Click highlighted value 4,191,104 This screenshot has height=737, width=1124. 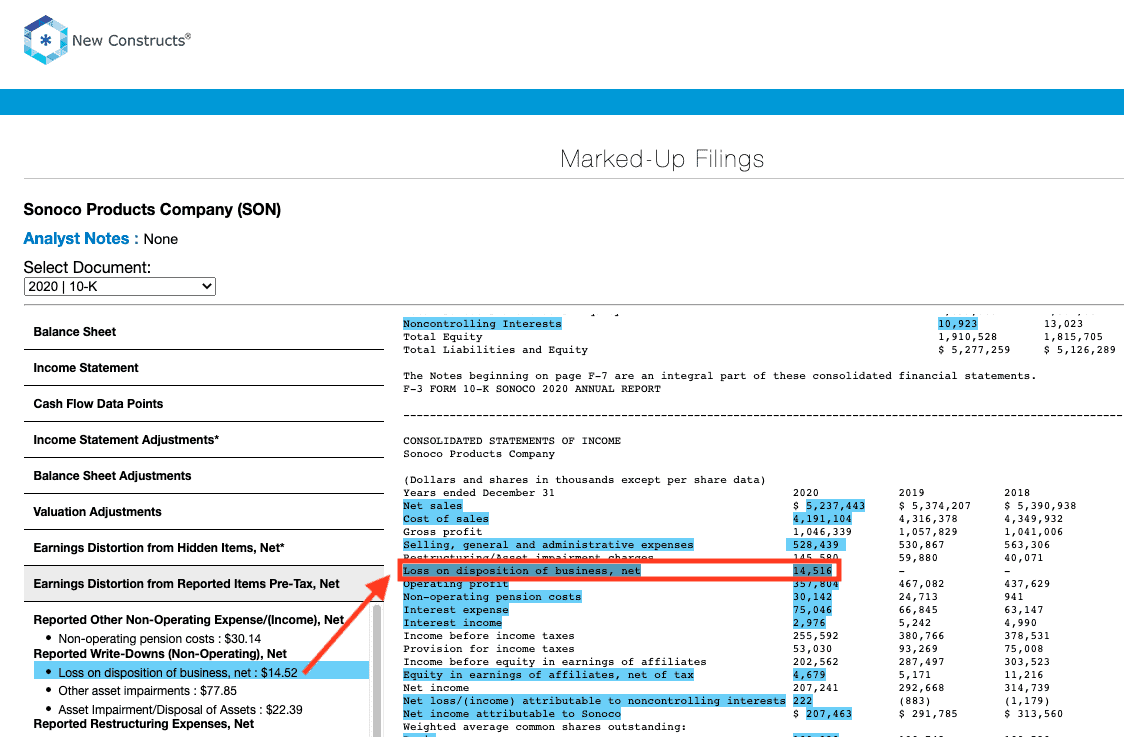coord(822,518)
